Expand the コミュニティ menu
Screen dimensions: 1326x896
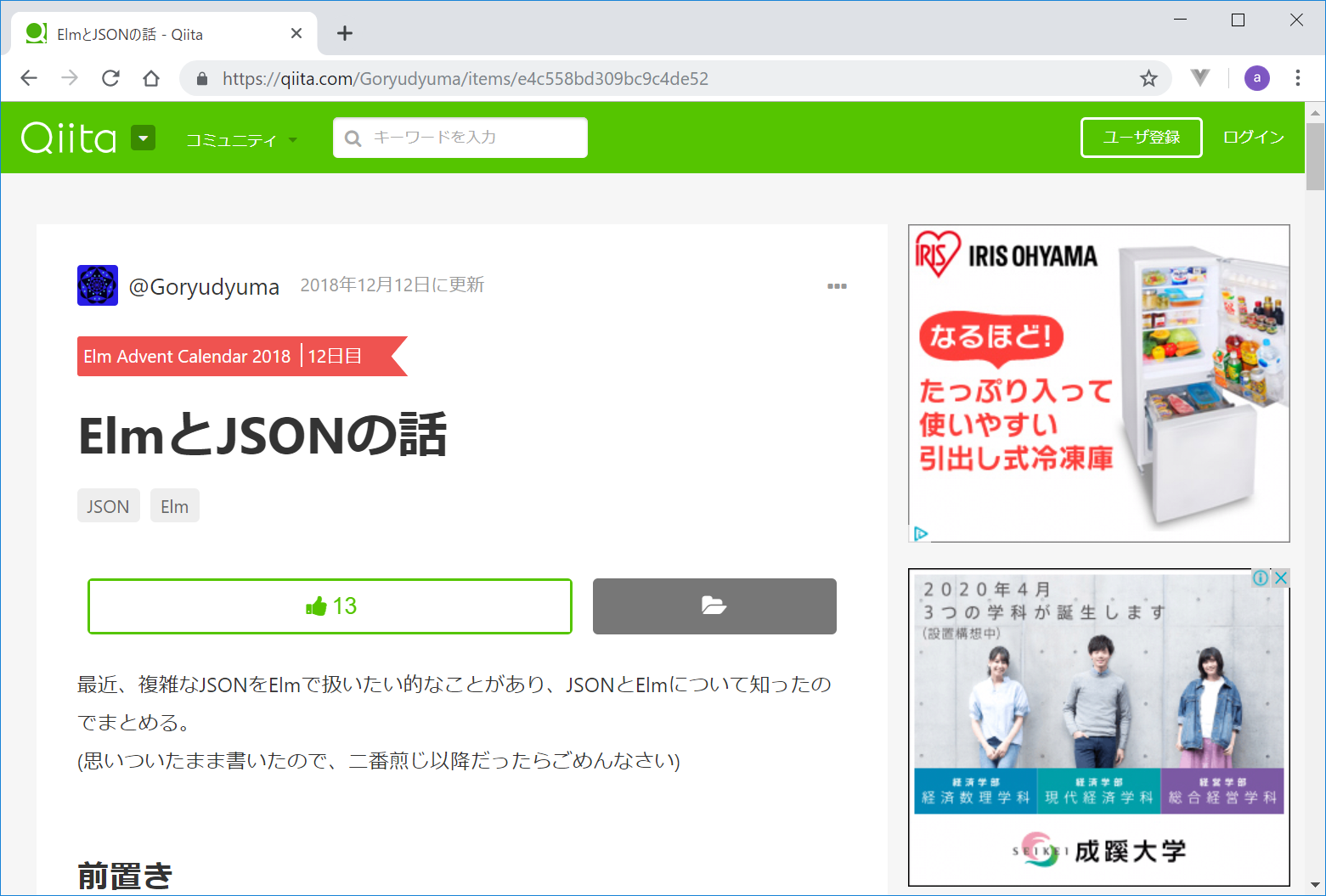(241, 140)
